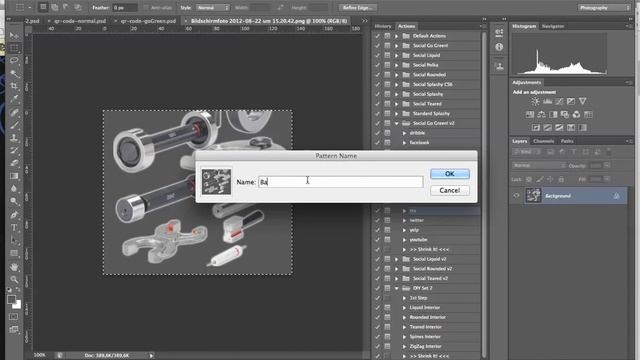Add a Vibrance adjustment
The width and height of the screenshot is (640, 360).
click(x=582, y=101)
